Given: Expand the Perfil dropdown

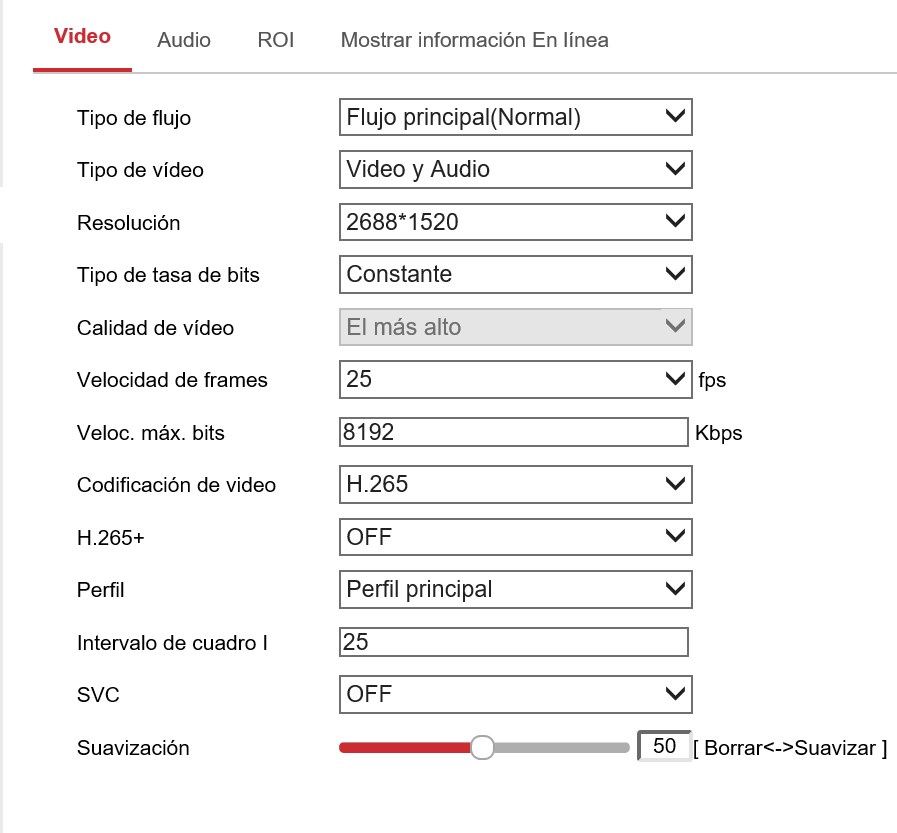Looking at the screenshot, I should point(515,589).
